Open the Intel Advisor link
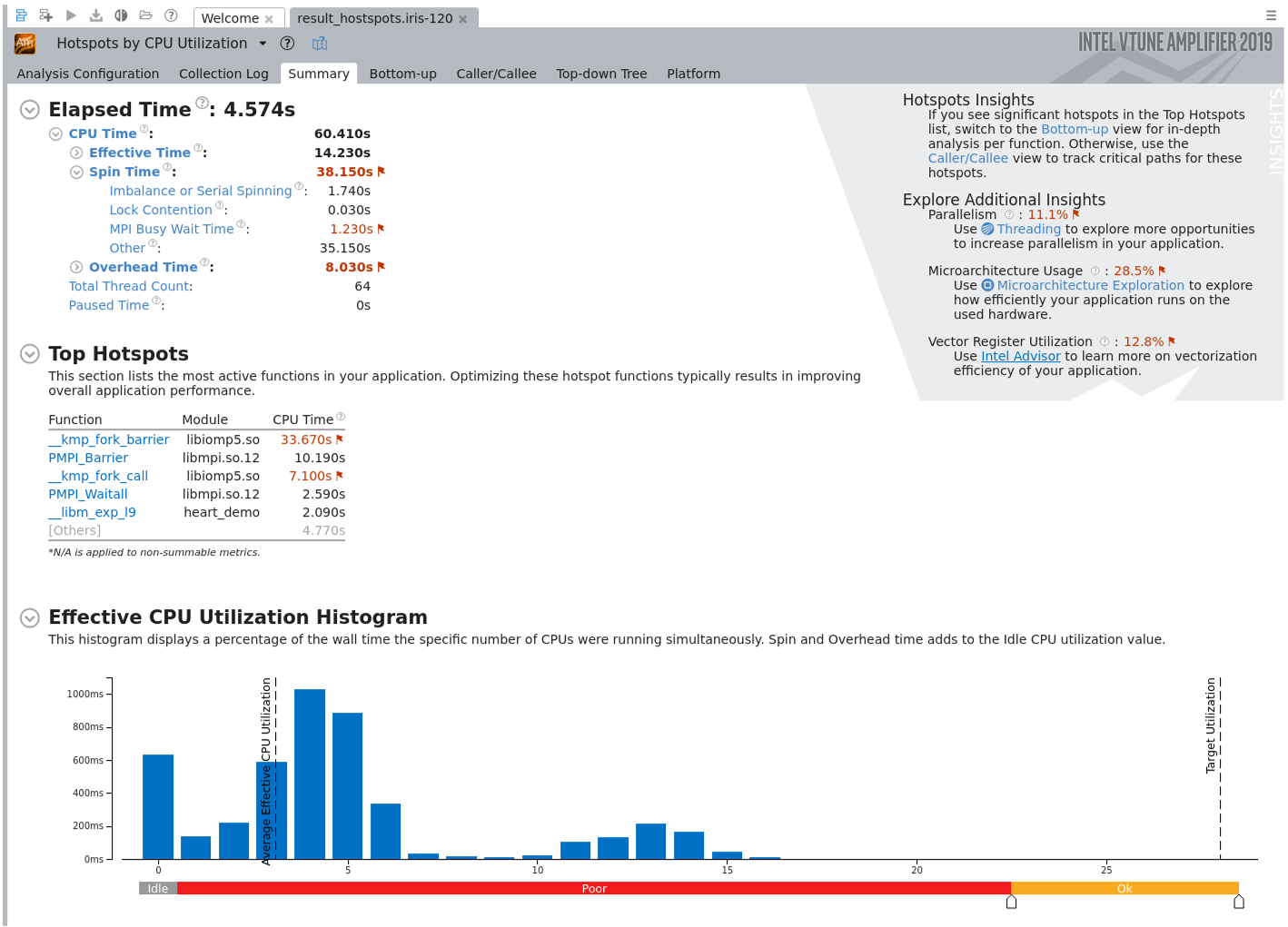The height and width of the screenshot is (927, 1288). point(1020,356)
